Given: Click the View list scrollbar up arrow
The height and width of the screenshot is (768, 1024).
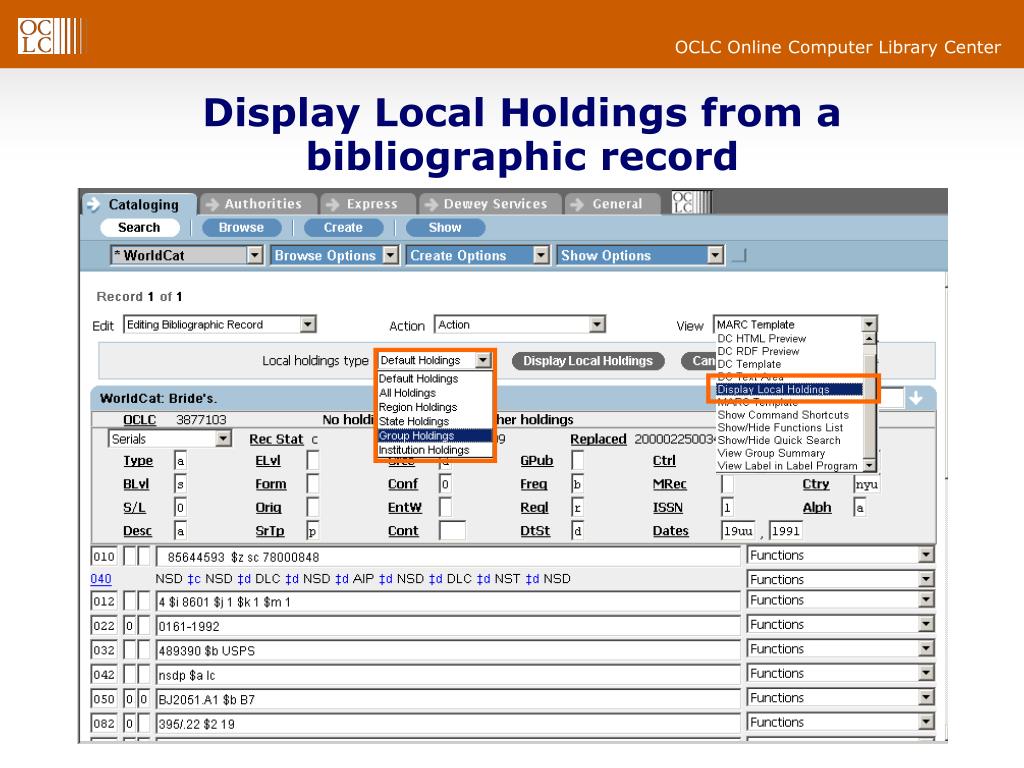Looking at the screenshot, I should [869, 338].
